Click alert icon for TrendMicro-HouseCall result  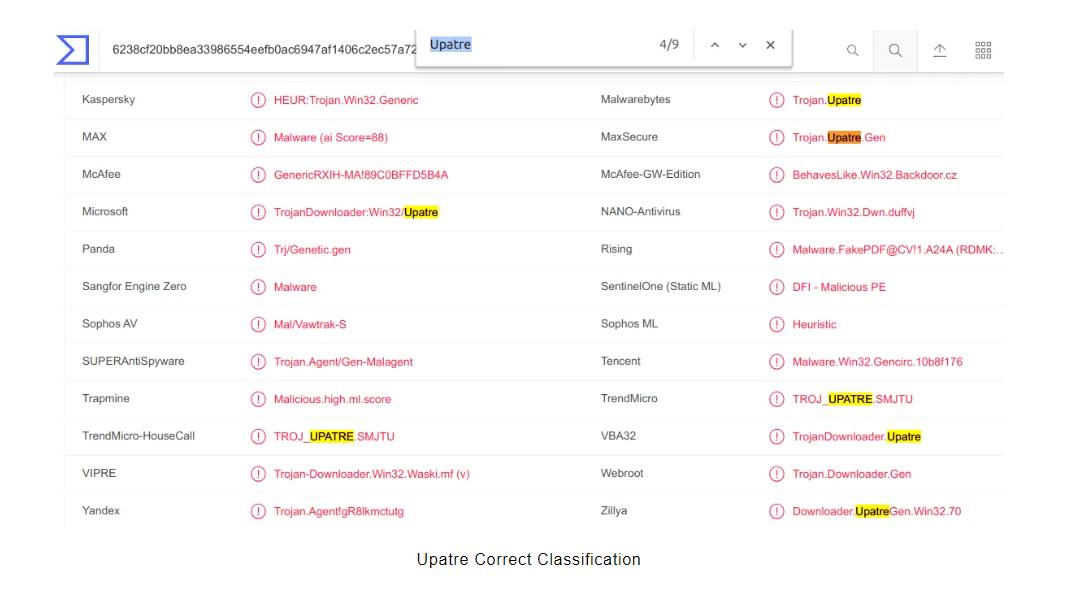click(x=258, y=436)
